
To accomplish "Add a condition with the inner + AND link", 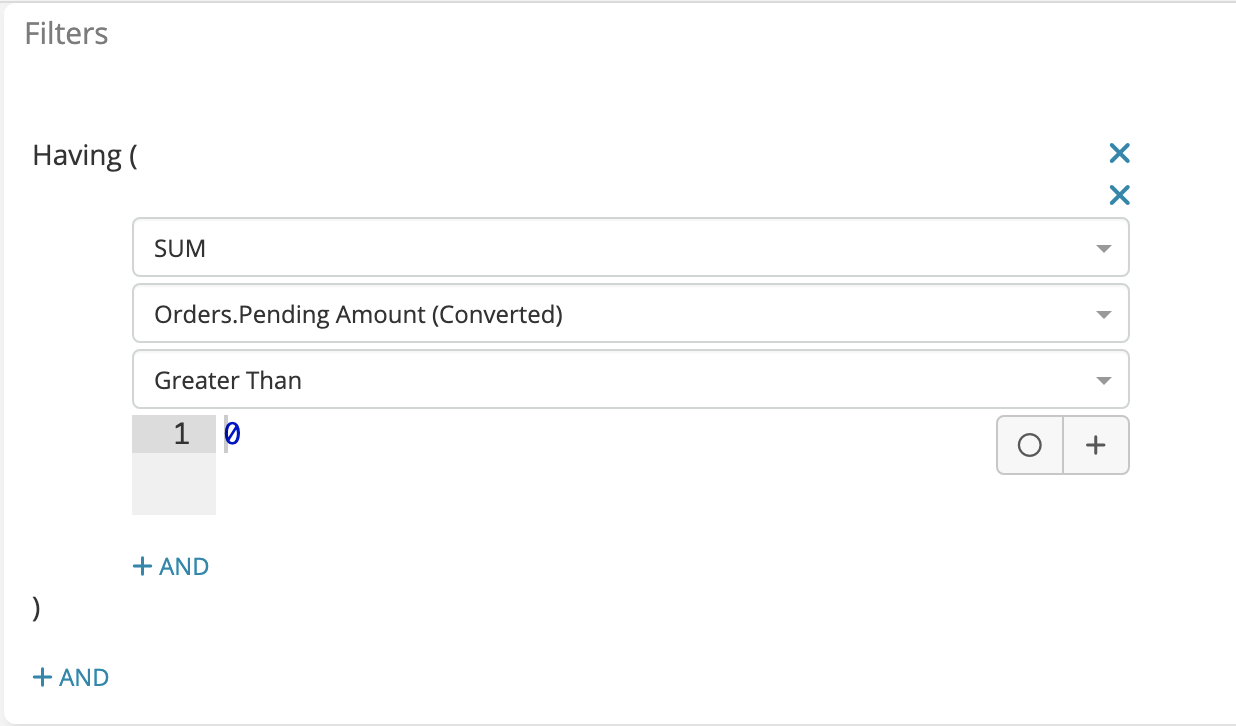I will pos(171,567).
